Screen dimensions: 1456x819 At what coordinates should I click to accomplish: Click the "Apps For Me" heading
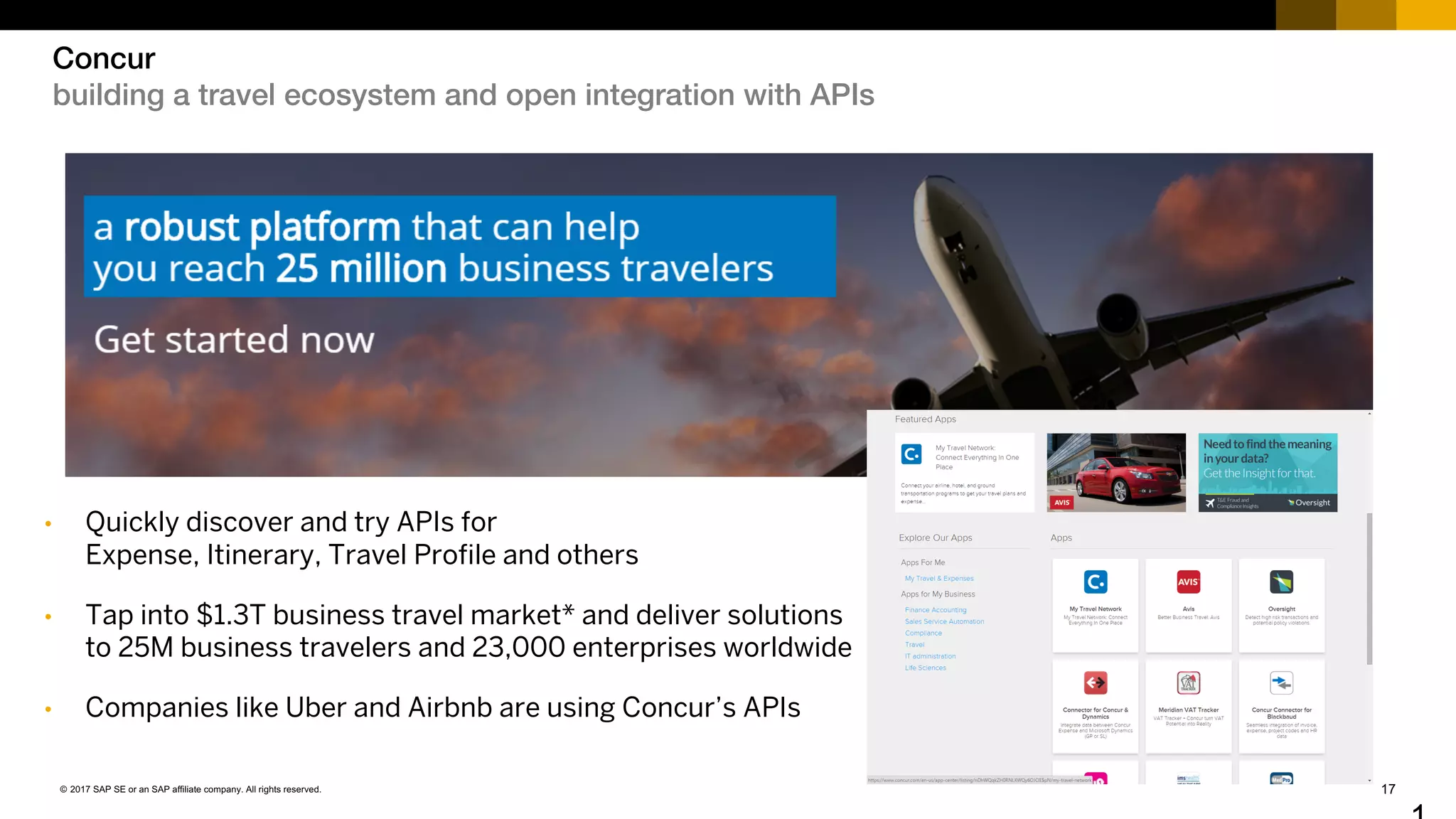point(923,562)
